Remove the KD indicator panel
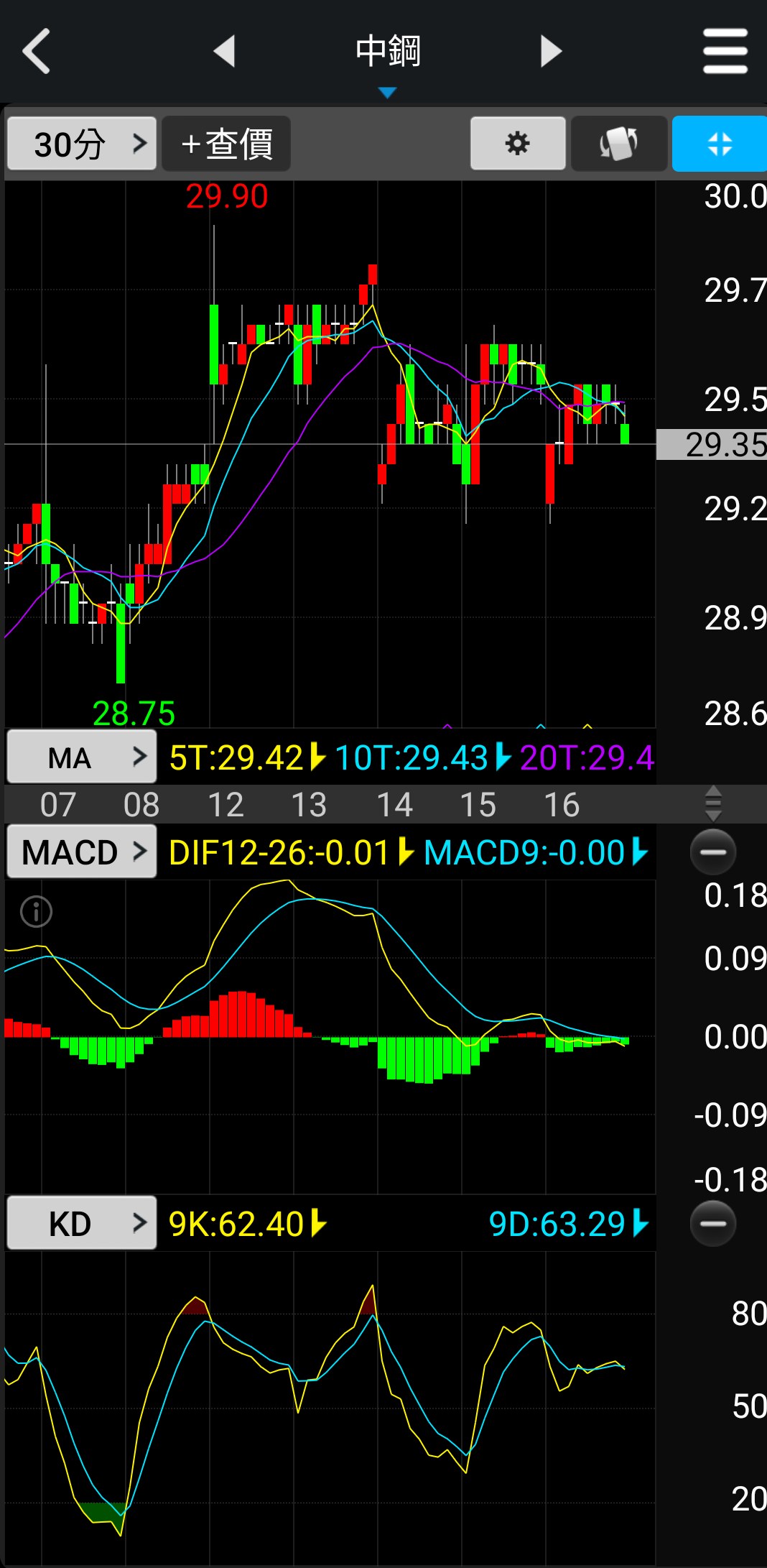Viewport: 767px width, 1568px height. click(x=713, y=1223)
